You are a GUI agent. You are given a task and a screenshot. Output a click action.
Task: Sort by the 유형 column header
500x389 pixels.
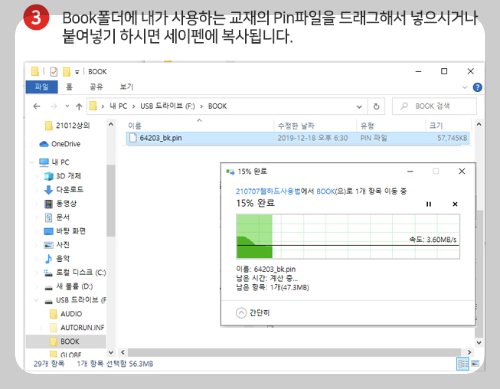[x=367, y=126]
